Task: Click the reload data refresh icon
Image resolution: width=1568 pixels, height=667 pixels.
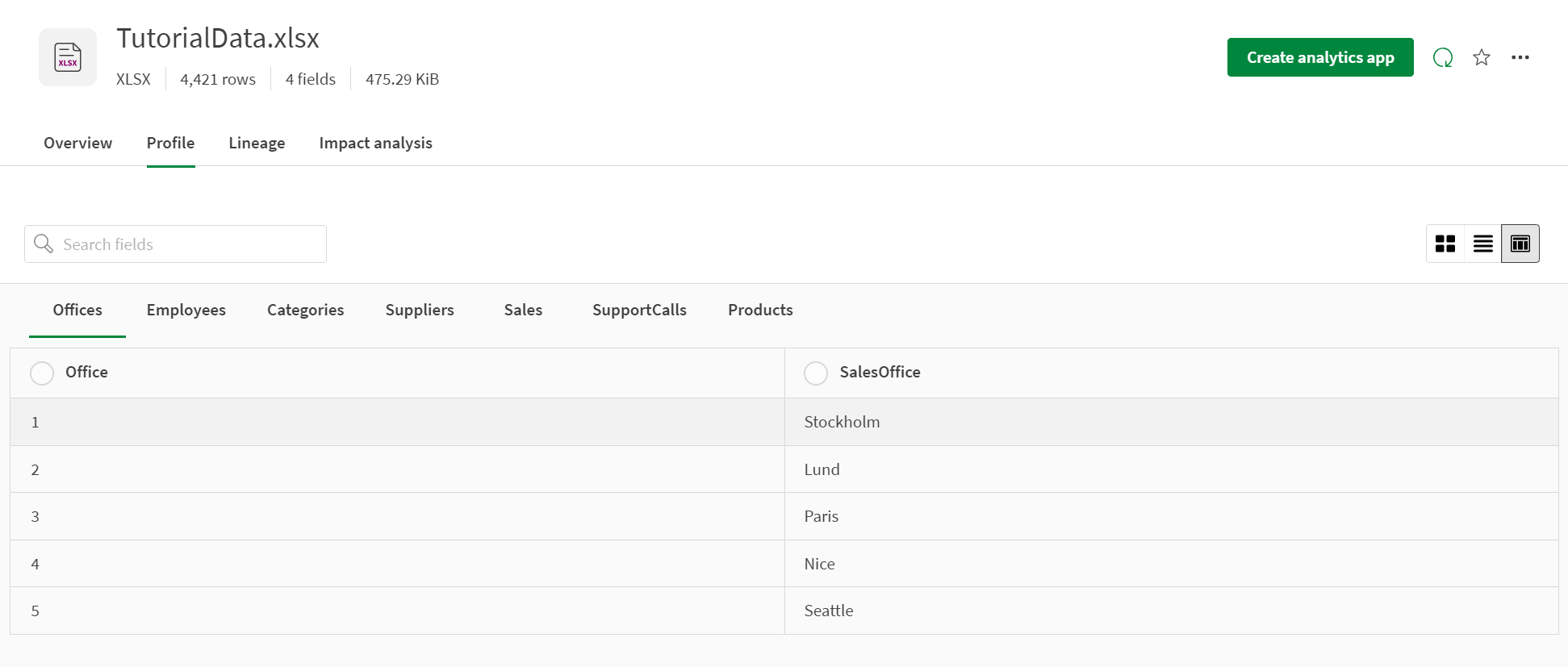Action: [x=1443, y=57]
